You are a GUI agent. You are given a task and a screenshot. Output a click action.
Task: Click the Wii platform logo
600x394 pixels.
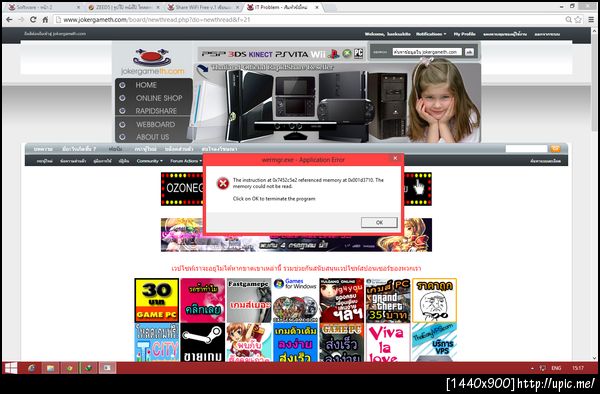(x=318, y=54)
